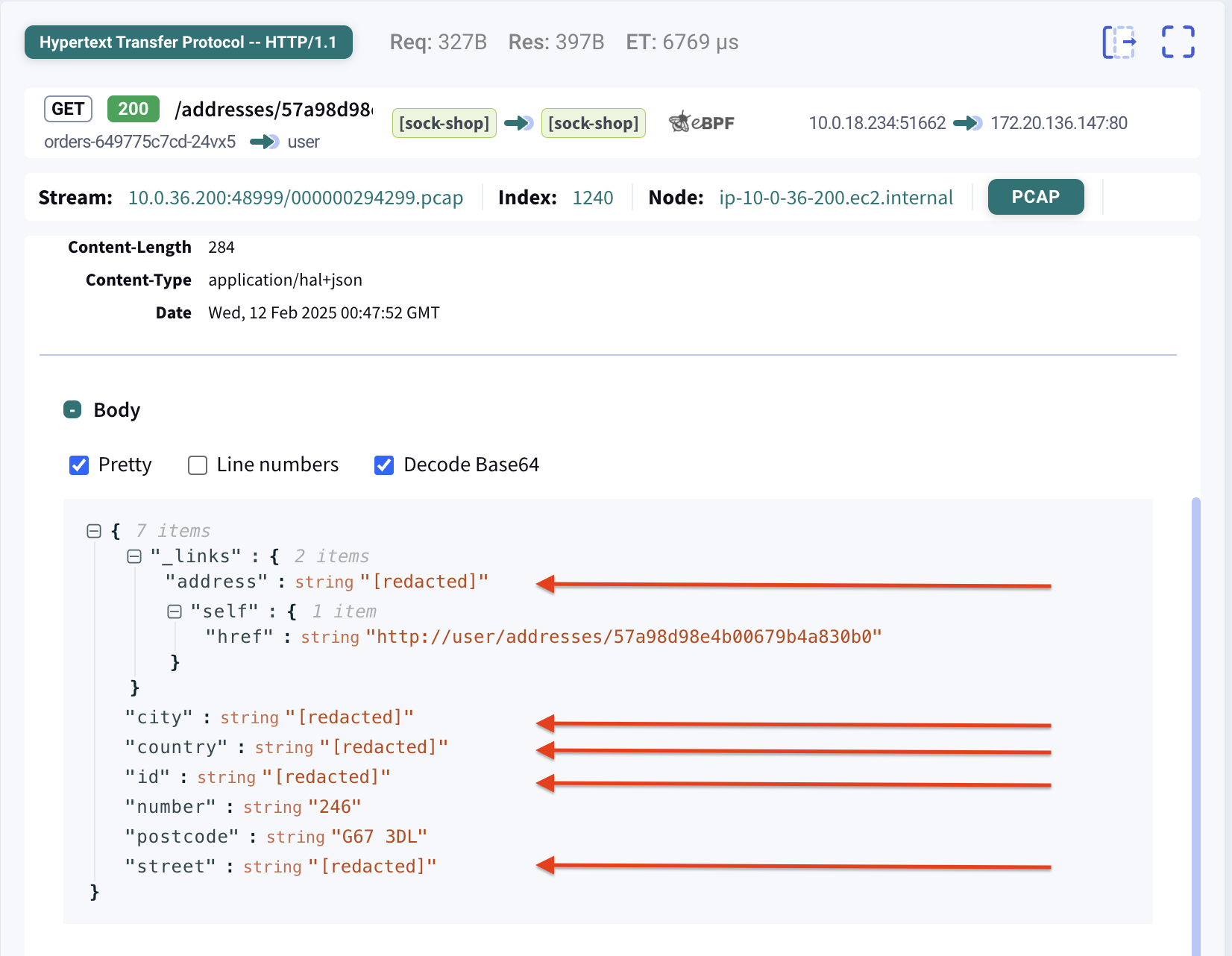
Task: Enable Line numbers checkbox
Action: click(198, 465)
